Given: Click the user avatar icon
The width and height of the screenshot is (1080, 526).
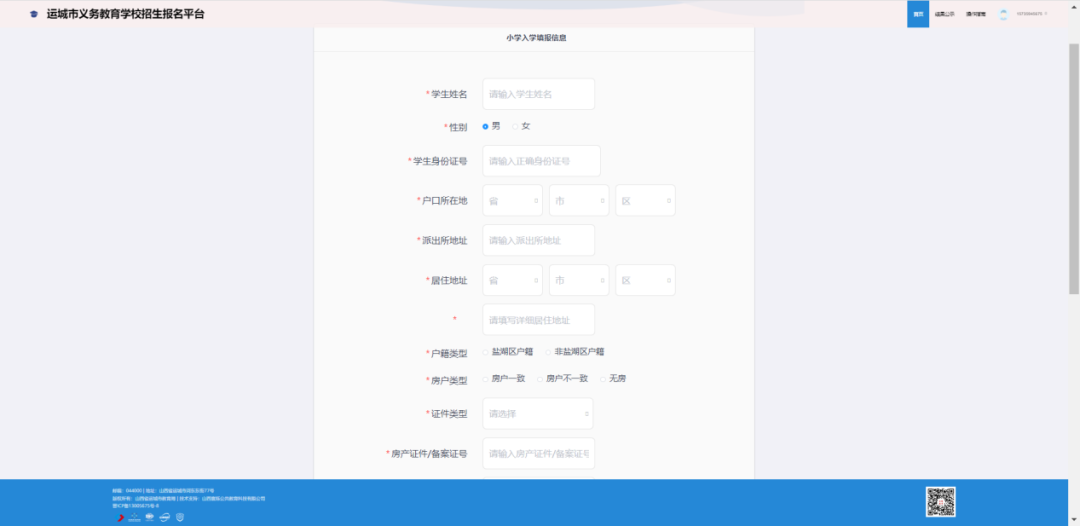Looking at the screenshot, I should click(1002, 14).
